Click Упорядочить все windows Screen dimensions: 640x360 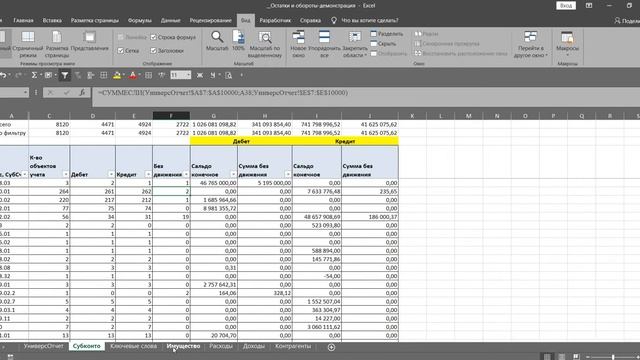(324, 44)
